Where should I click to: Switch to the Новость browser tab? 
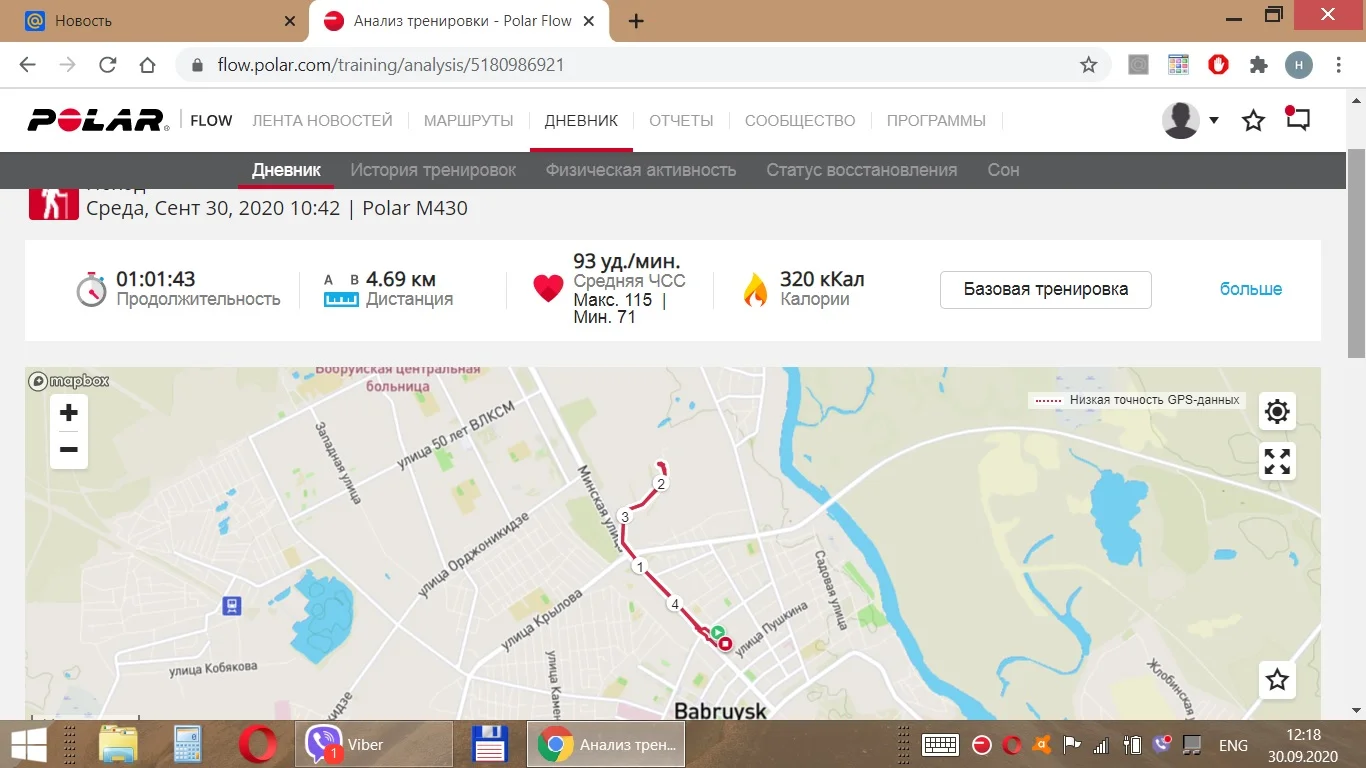(160, 21)
